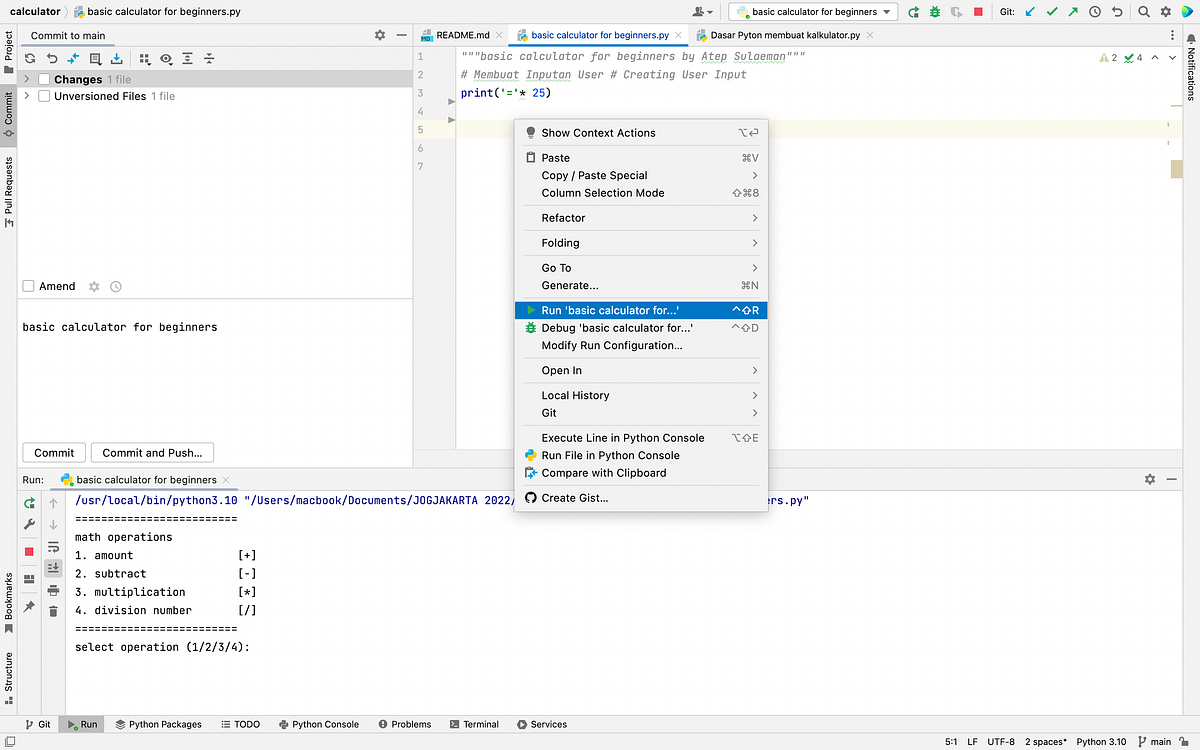Viewport: 1200px width, 750px height.
Task: Click the Git push arrow icon
Action: [1072, 11]
